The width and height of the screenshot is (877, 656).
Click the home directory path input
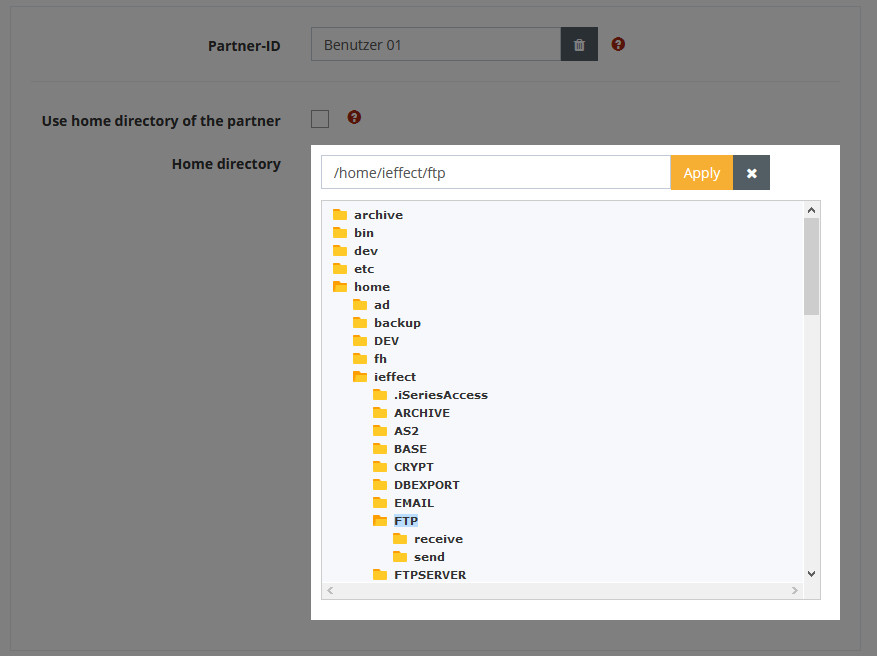[x=495, y=173]
